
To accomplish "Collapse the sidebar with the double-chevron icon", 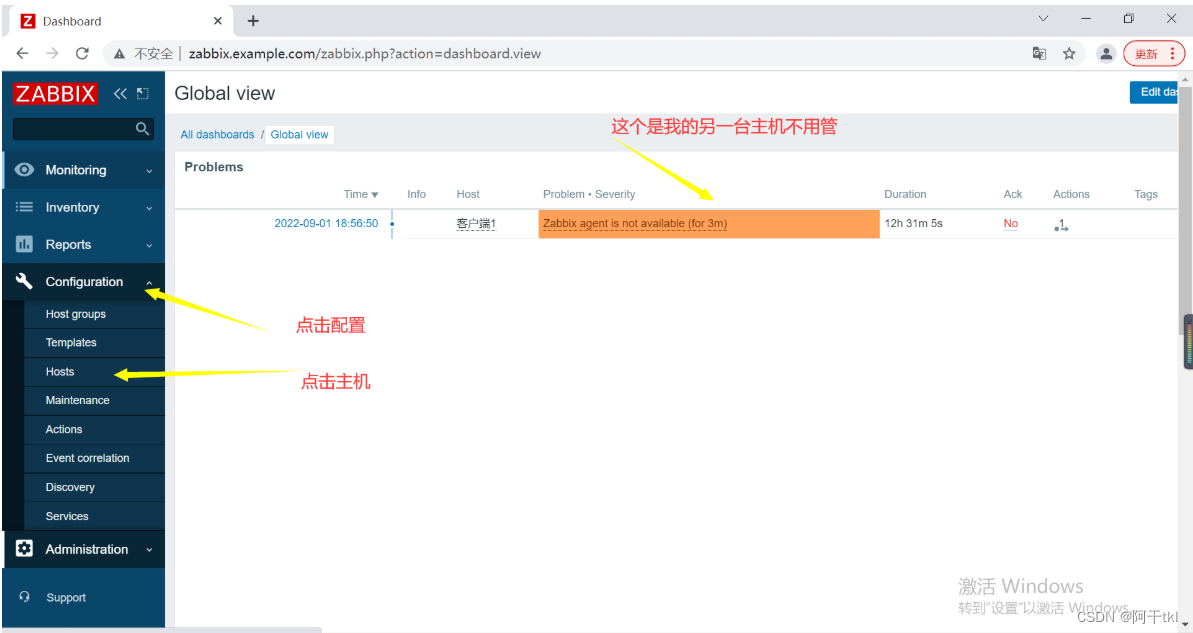I will tap(120, 93).
